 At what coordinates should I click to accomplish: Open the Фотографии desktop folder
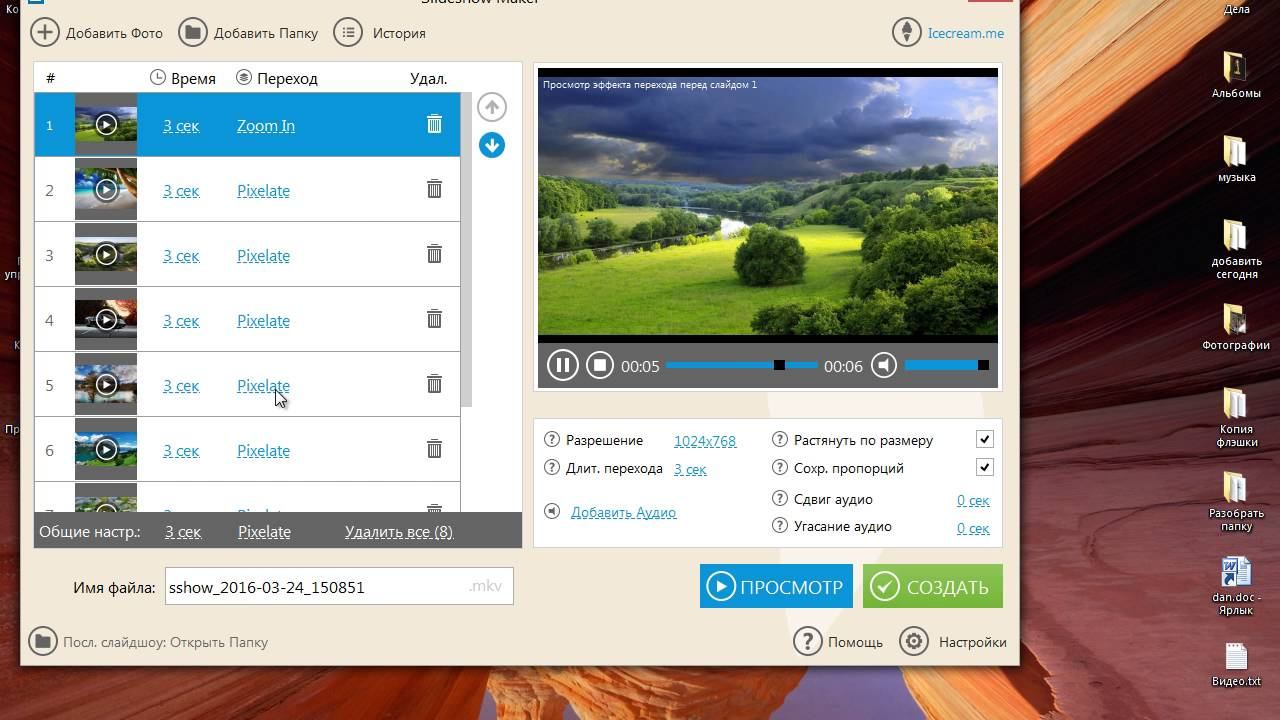(x=1236, y=327)
